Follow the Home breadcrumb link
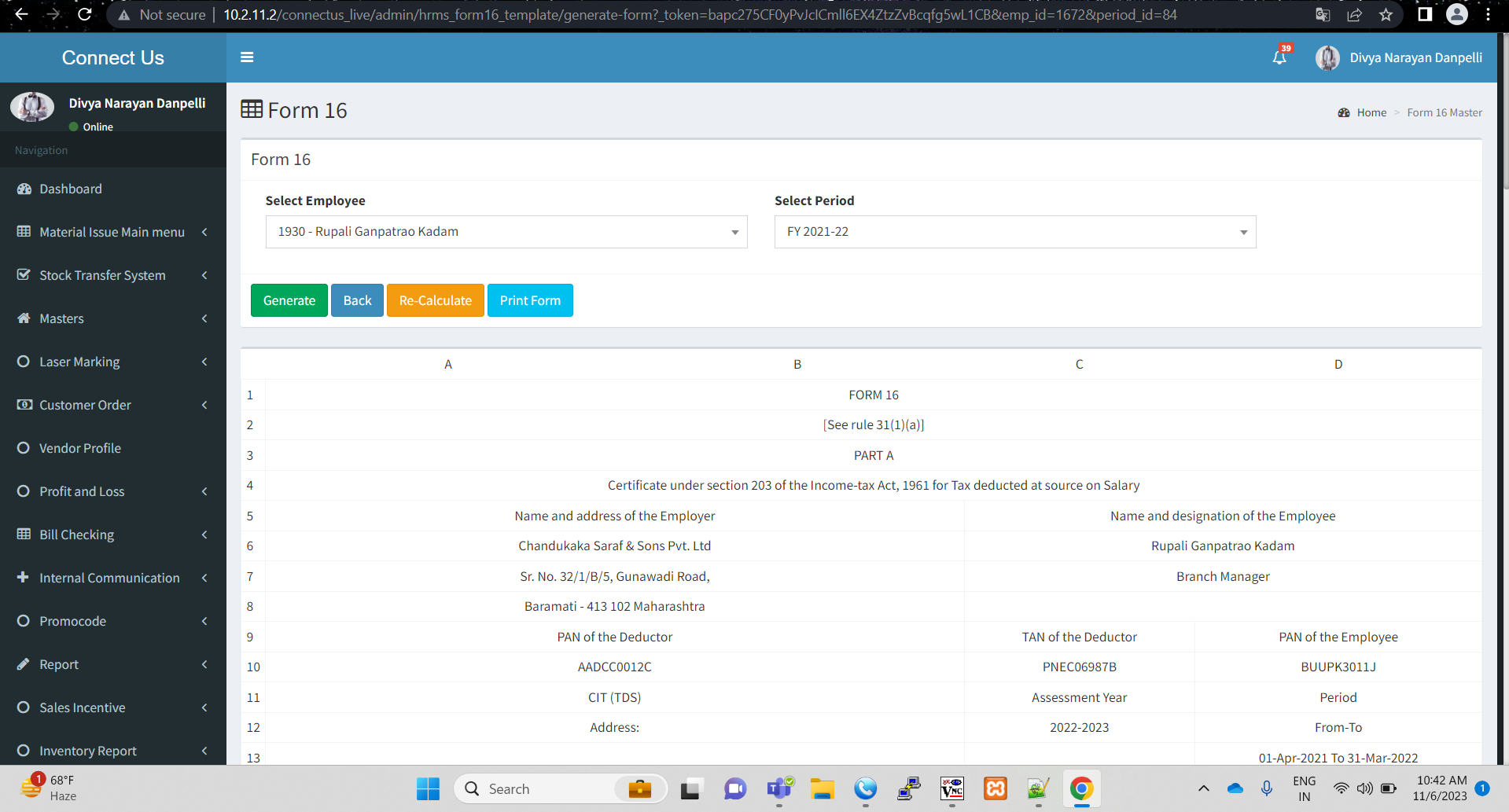This screenshot has width=1509, height=812. 1371,112
